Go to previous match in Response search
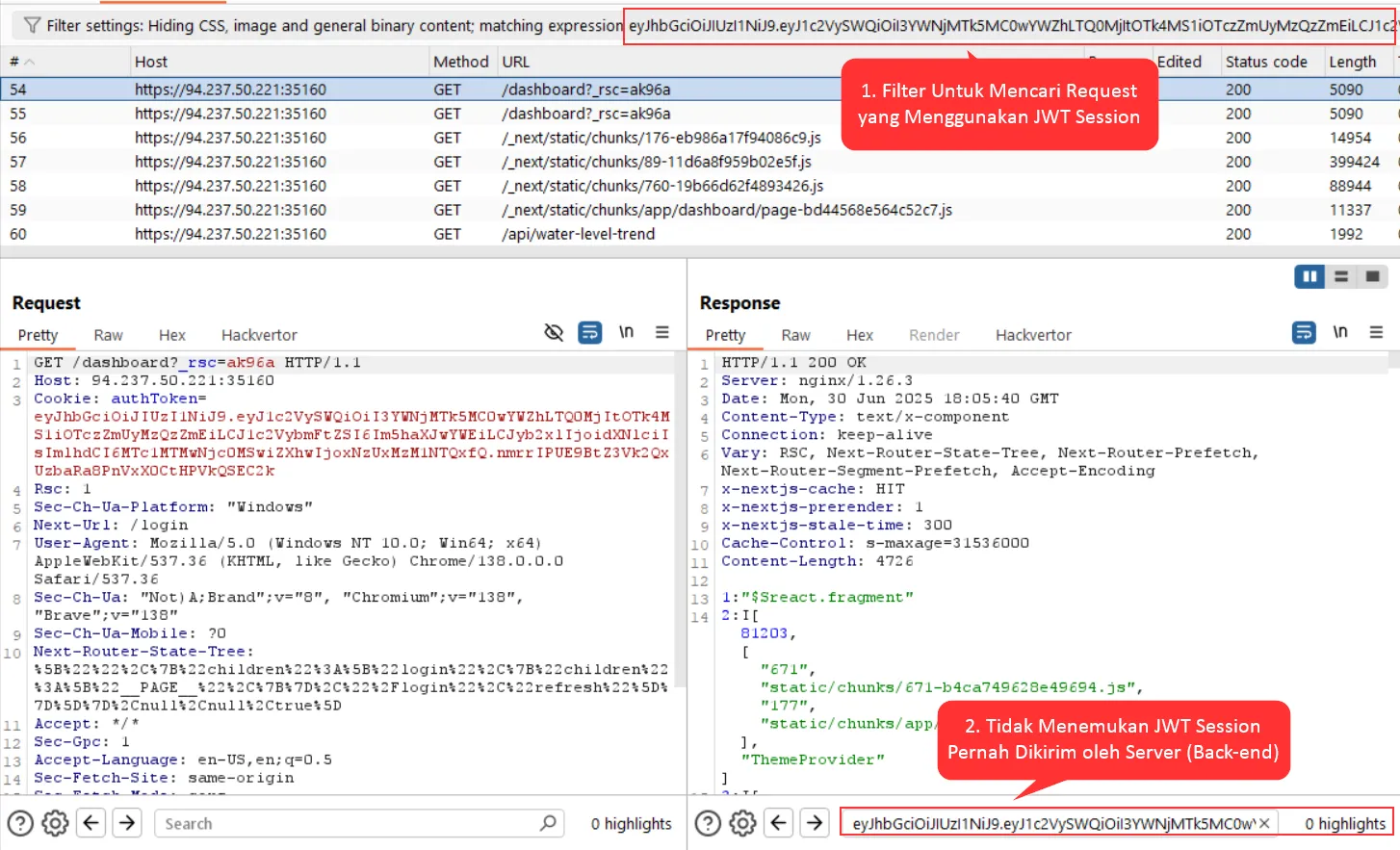The width and height of the screenshot is (1400, 850). pyautogui.click(x=779, y=823)
